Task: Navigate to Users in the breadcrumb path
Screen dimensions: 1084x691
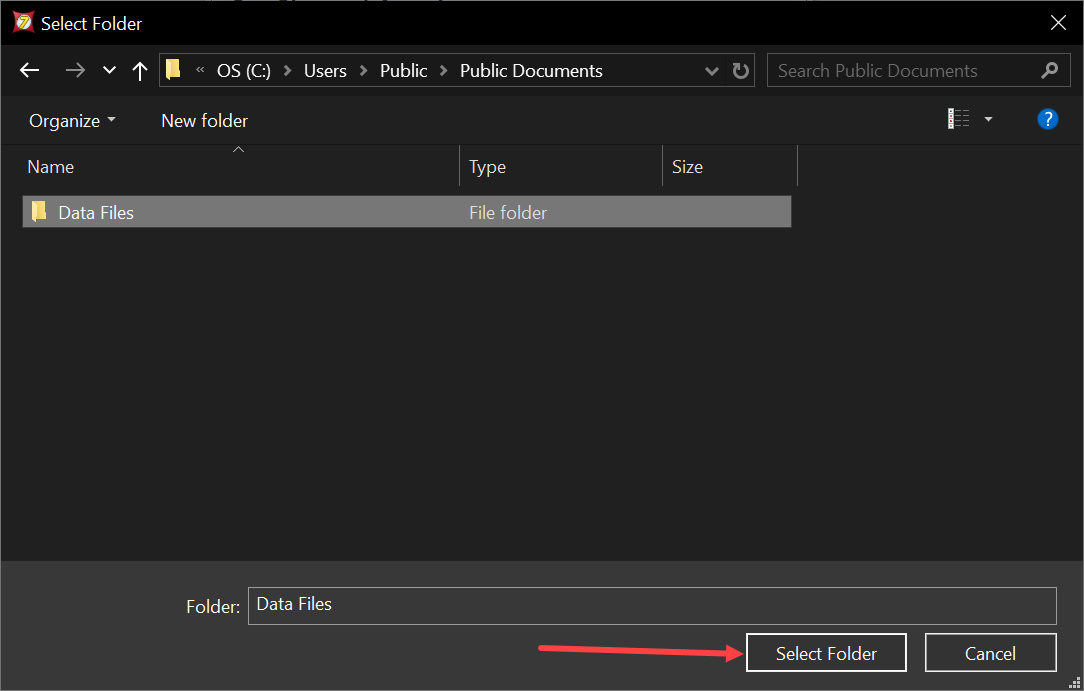Action: [x=325, y=71]
